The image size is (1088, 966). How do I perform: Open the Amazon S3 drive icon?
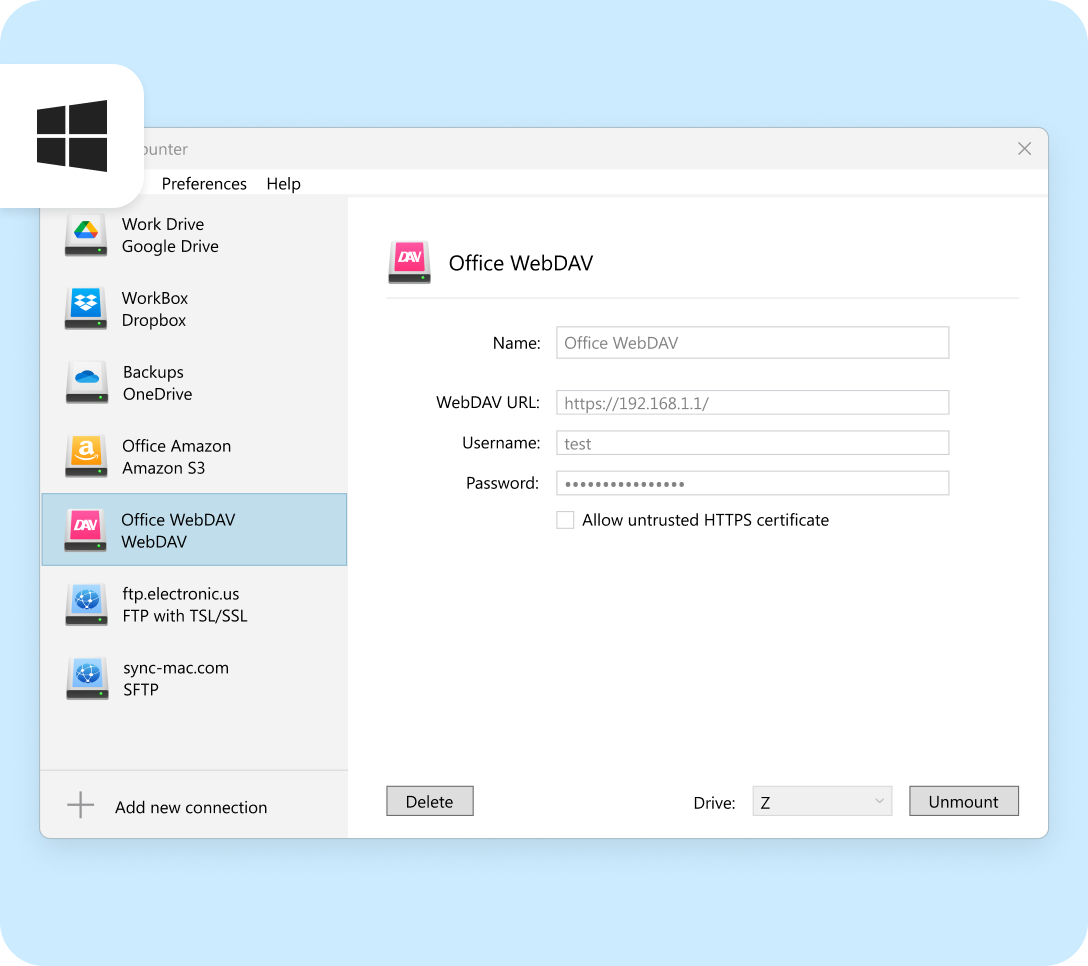[x=86, y=457]
